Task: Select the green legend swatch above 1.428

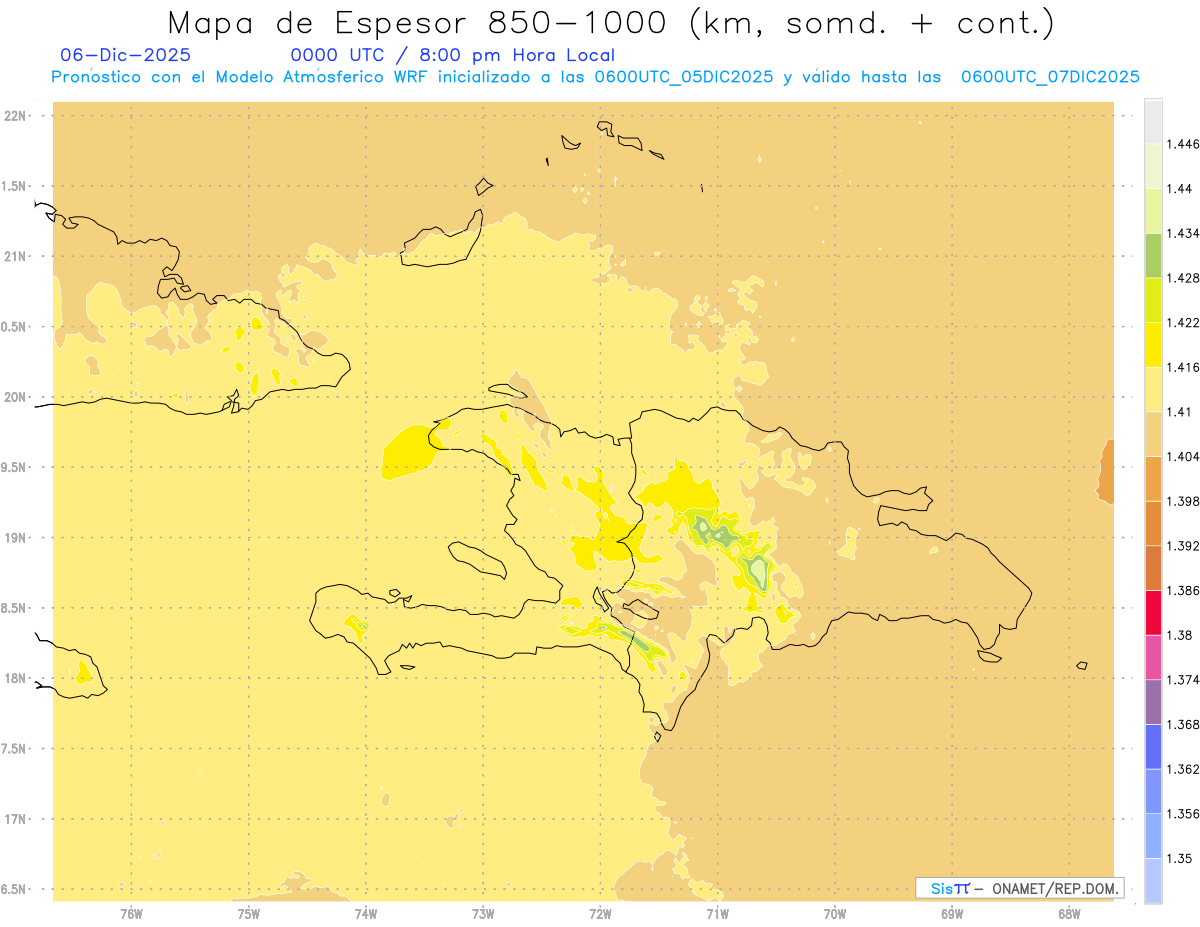Action: [x=1153, y=255]
